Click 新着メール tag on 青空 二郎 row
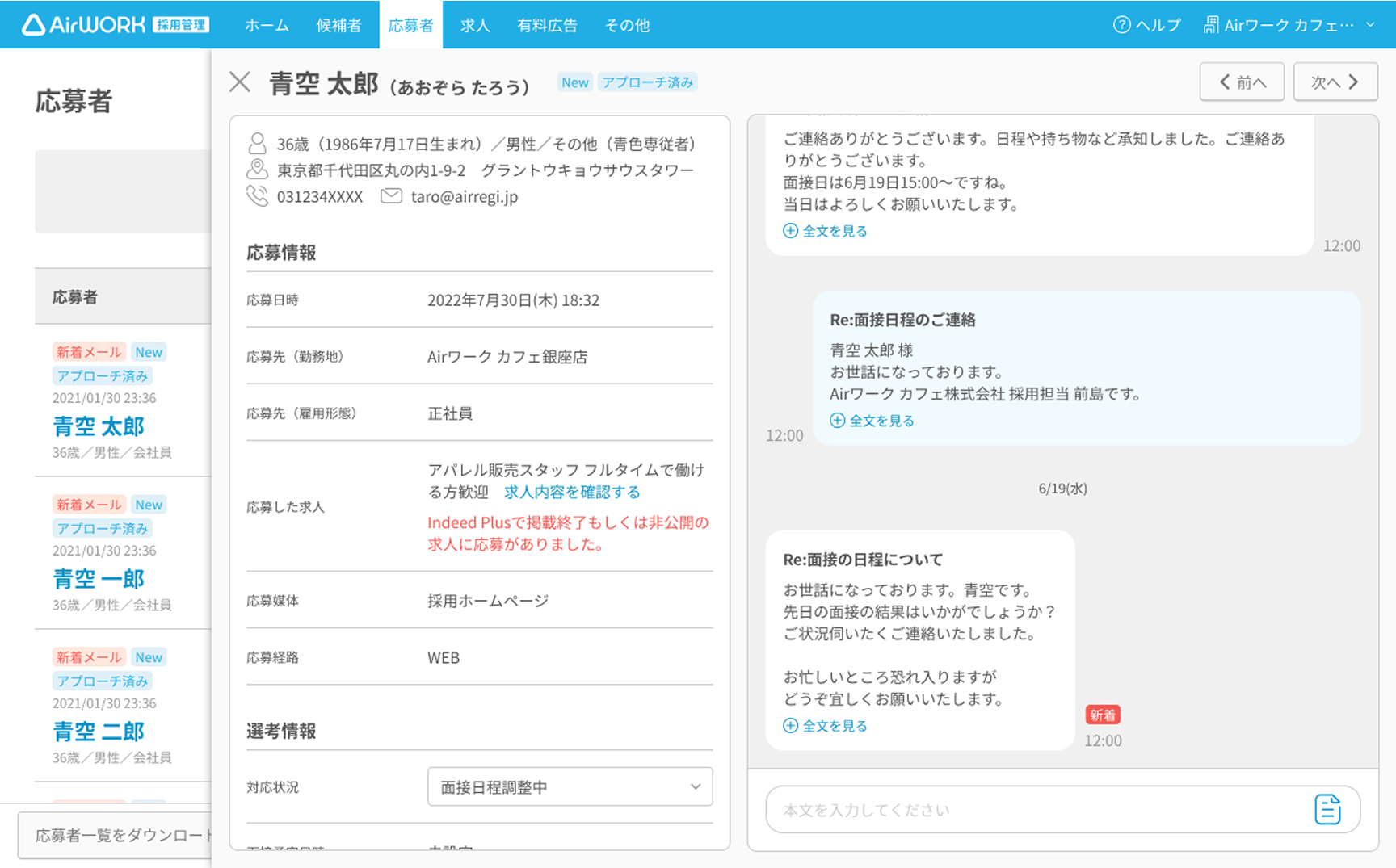This screenshot has width=1396, height=868. [89, 657]
